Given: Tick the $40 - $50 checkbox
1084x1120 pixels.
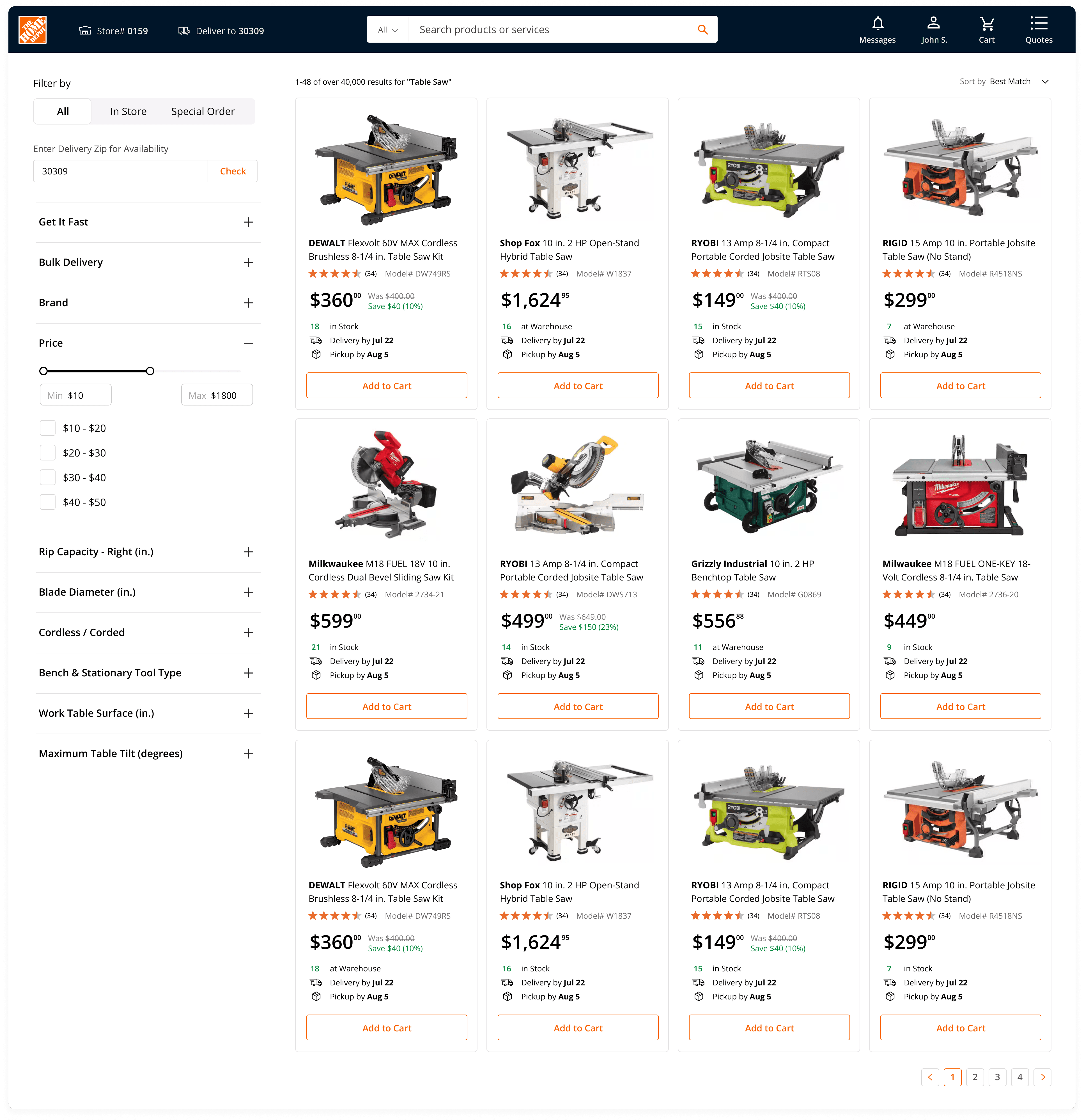Looking at the screenshot, I should tap(48, 502).
